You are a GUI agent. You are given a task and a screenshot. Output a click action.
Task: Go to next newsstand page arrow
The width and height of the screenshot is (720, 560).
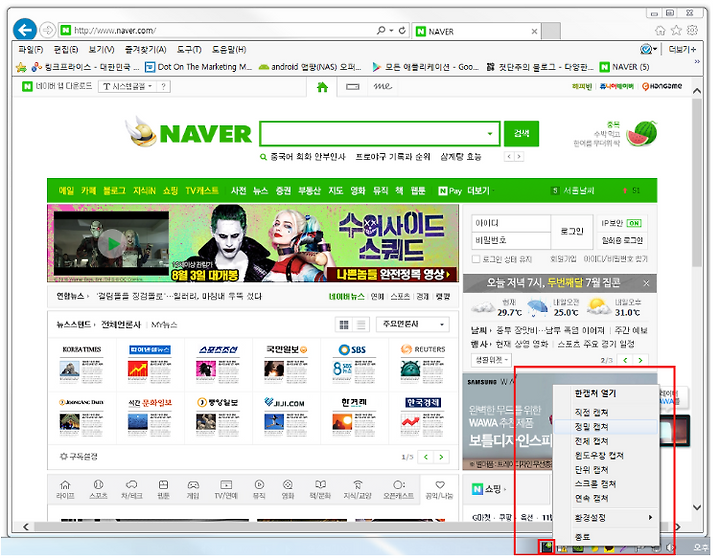click(441, 457)
